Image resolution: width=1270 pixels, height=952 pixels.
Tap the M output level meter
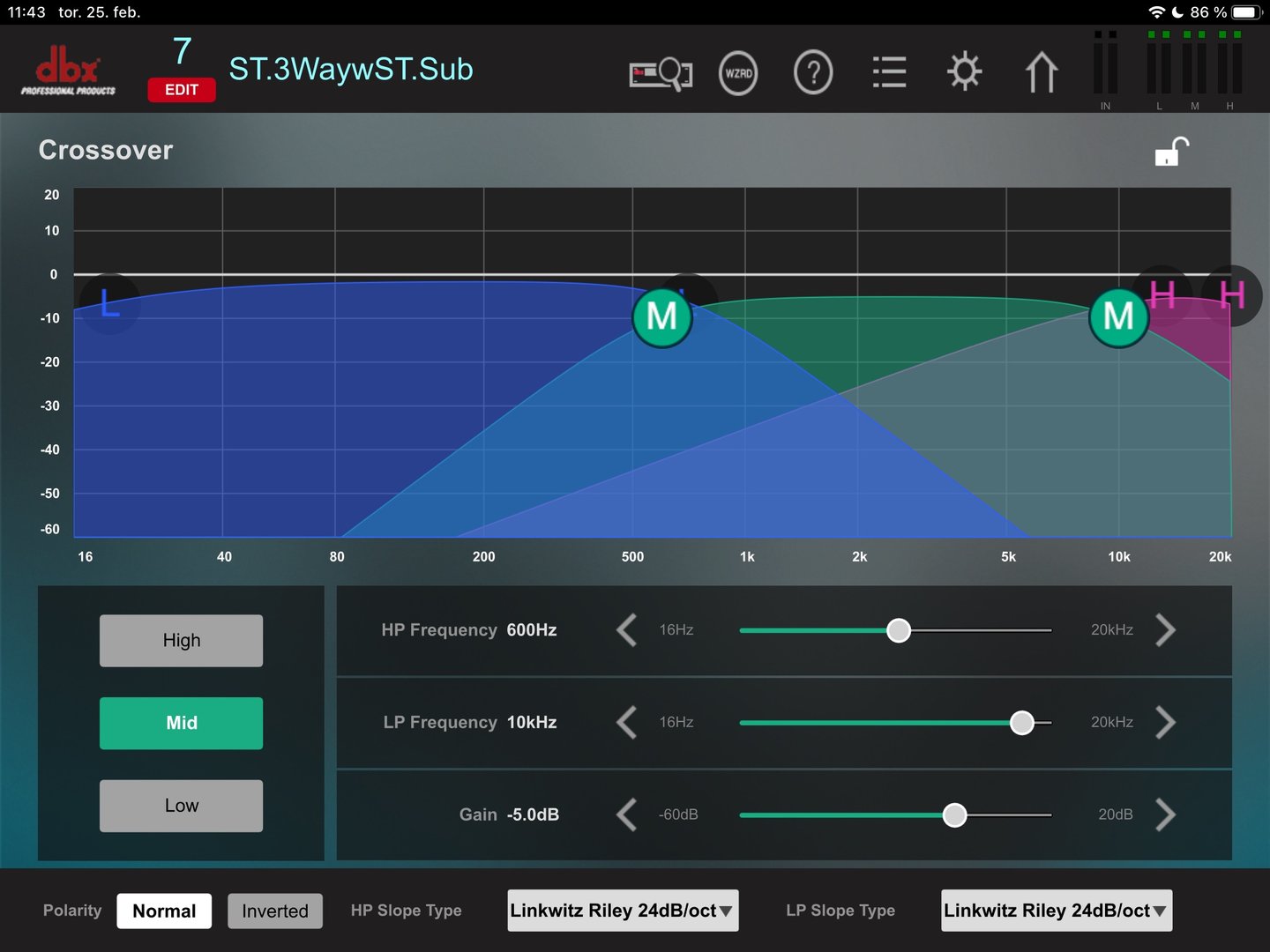1195,69
